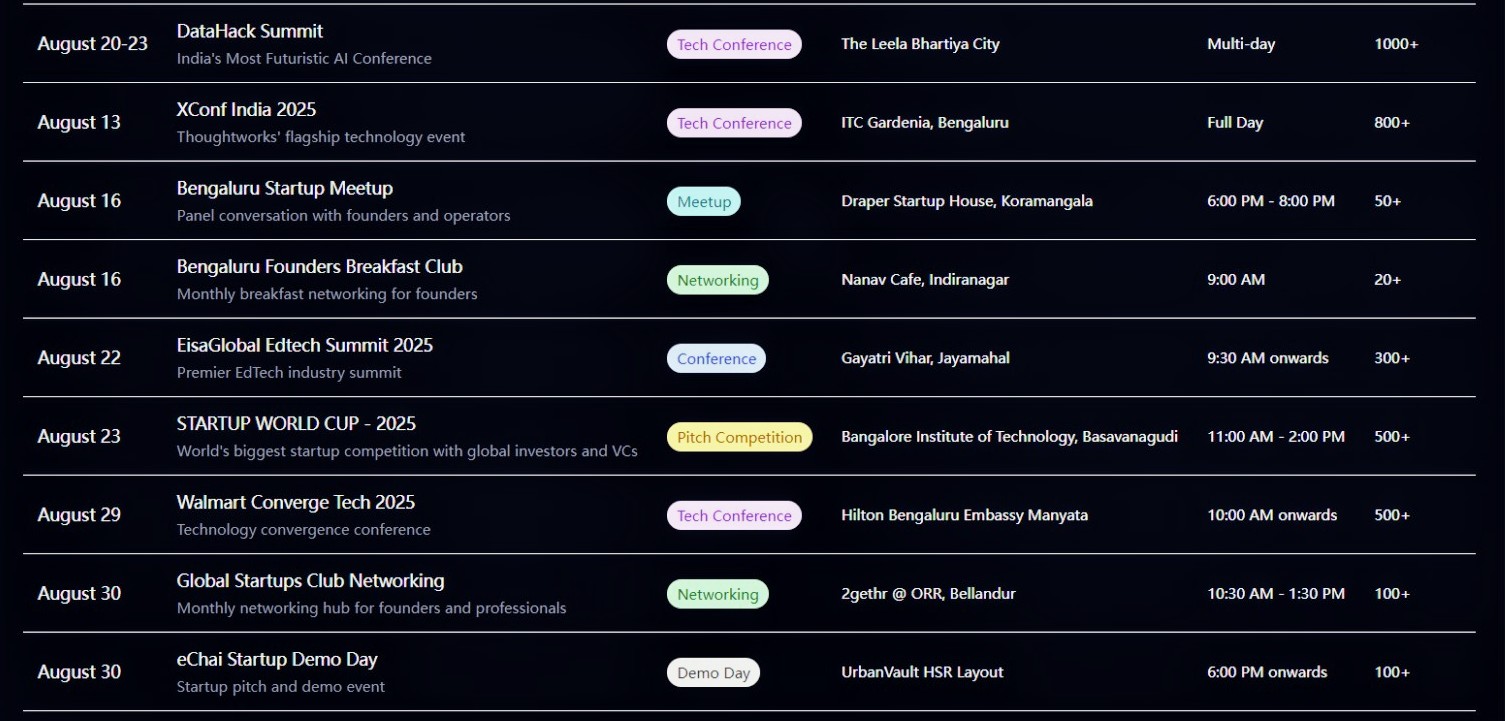Open Global Startups Club Networking event

pyautogui.click(x=310, y=581)
